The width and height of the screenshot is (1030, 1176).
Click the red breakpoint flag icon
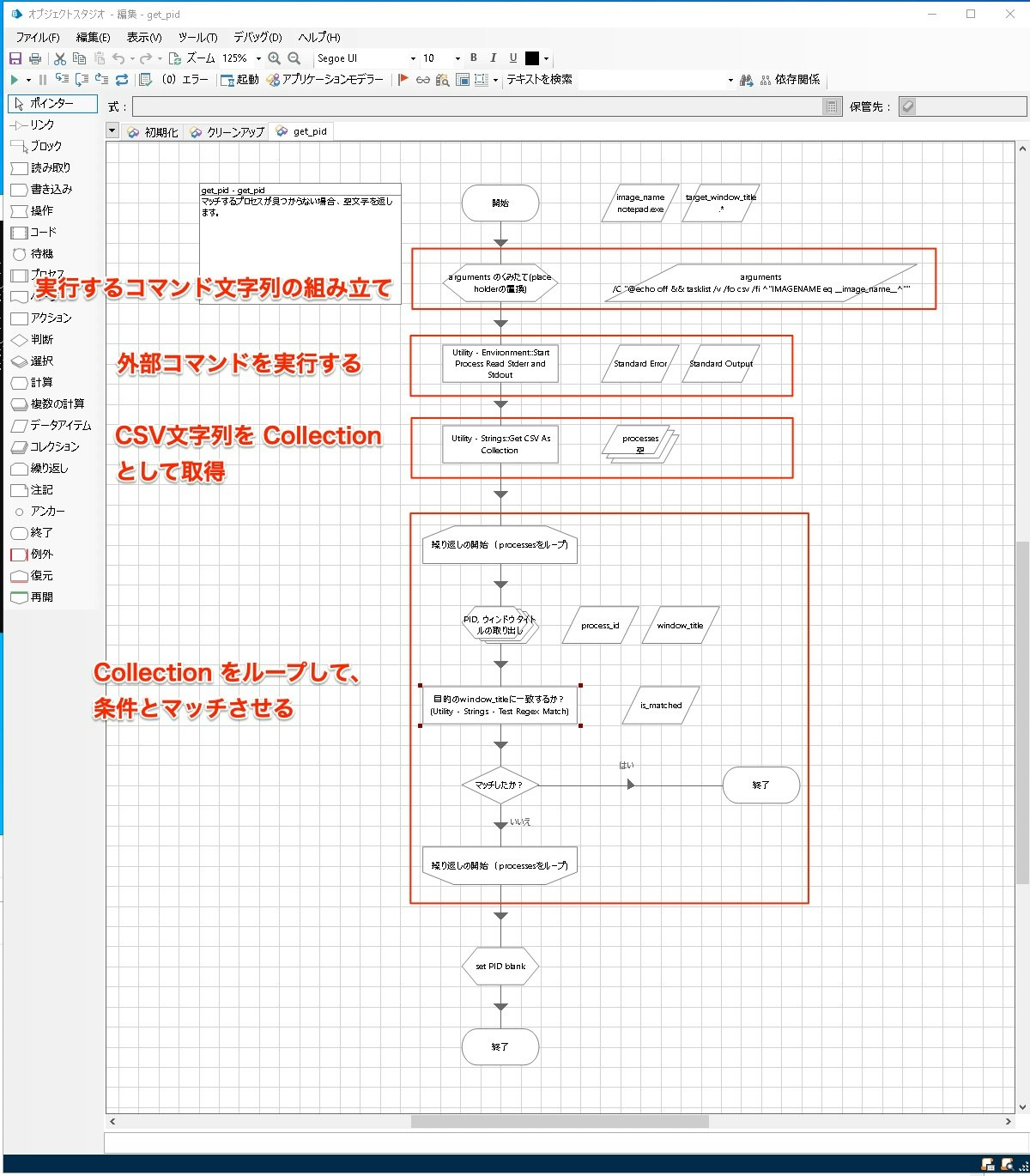[403, 80]
